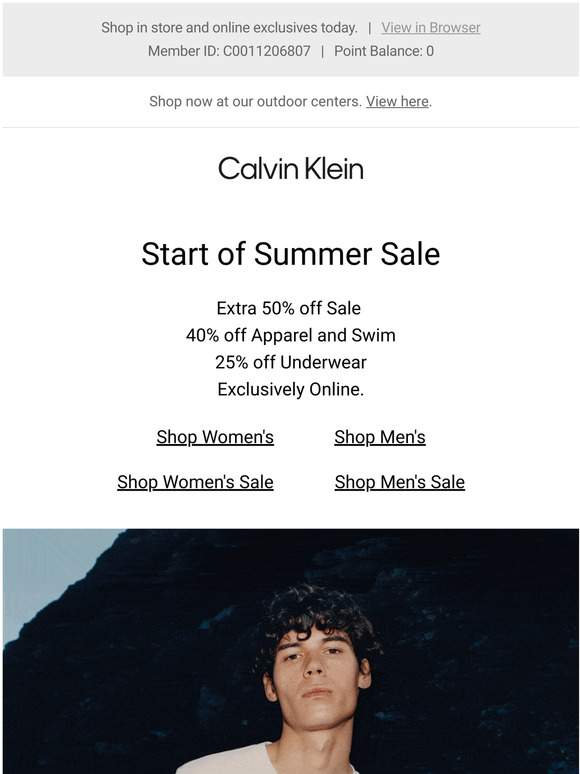This screenshot has width=580, height=774.
Task: Go to Shop Women's Sale
Action: [x=195, y=482]
